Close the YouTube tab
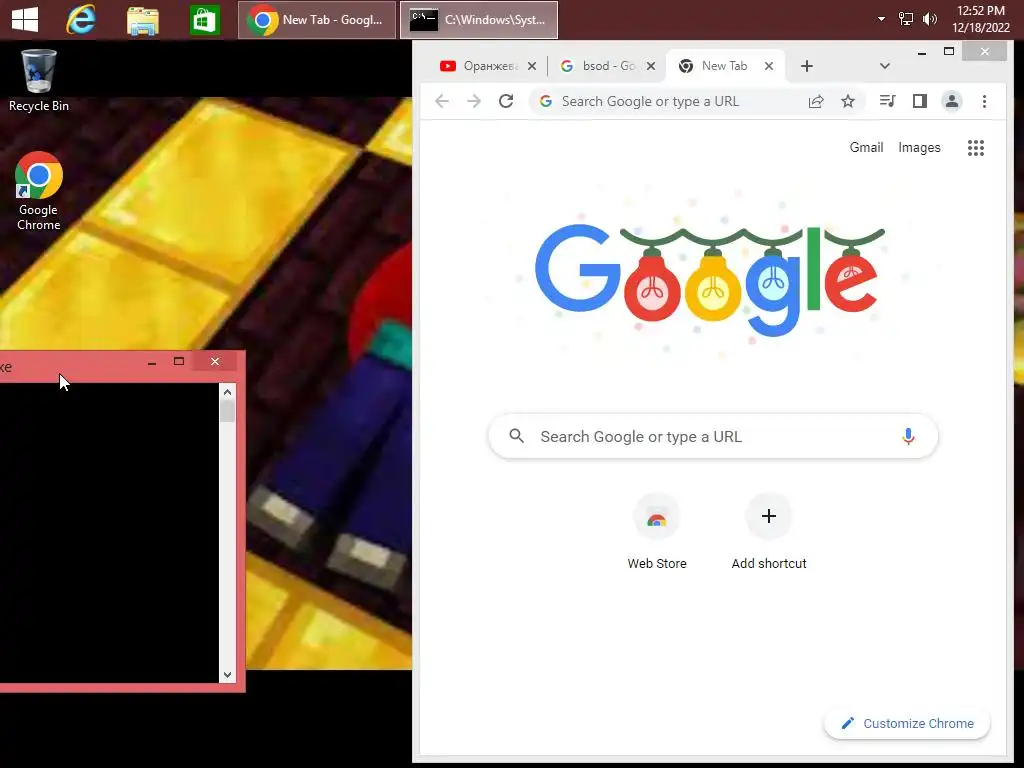1024x768 pixels. coord(532,66)
